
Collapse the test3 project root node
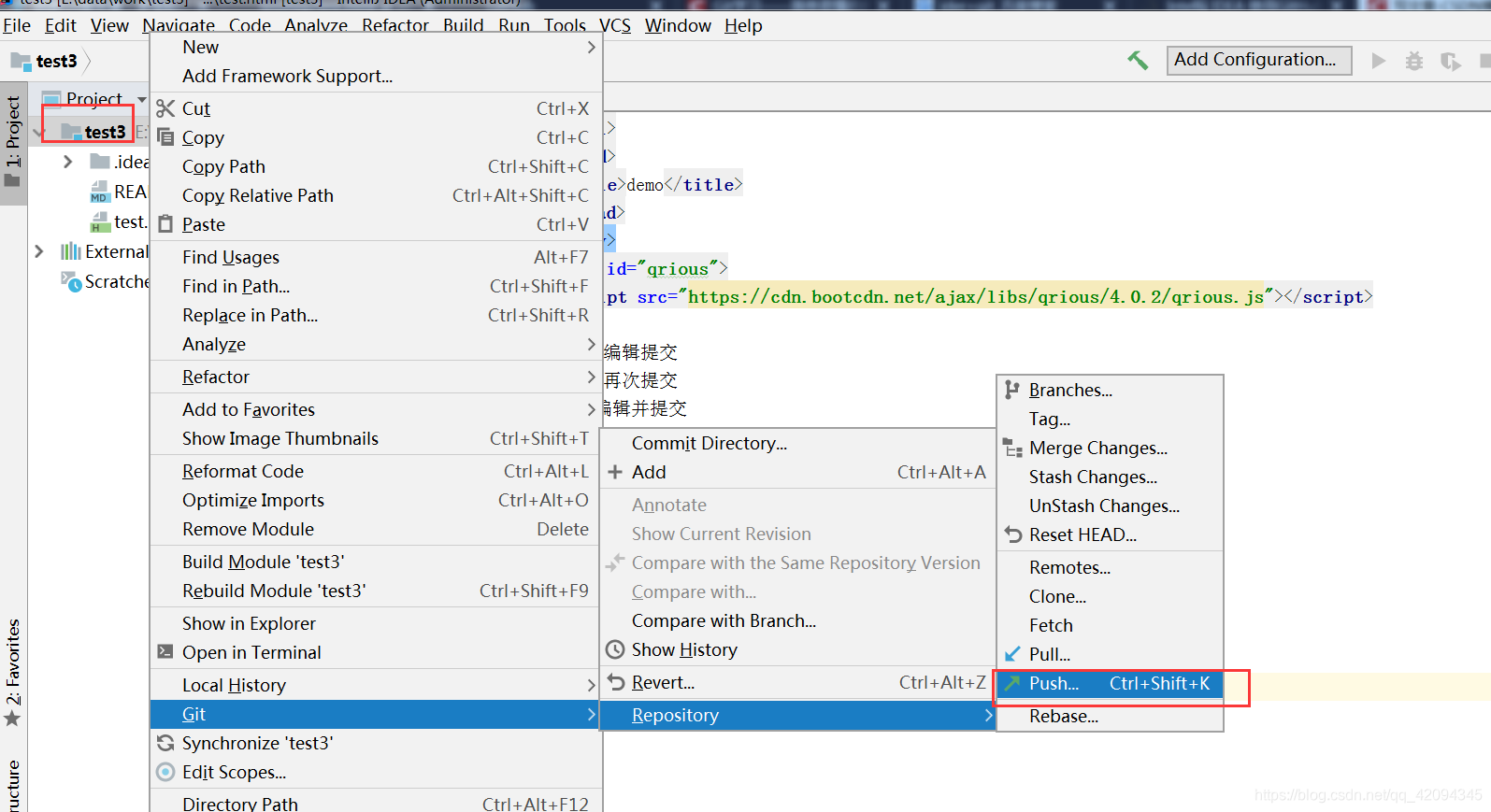38,133
